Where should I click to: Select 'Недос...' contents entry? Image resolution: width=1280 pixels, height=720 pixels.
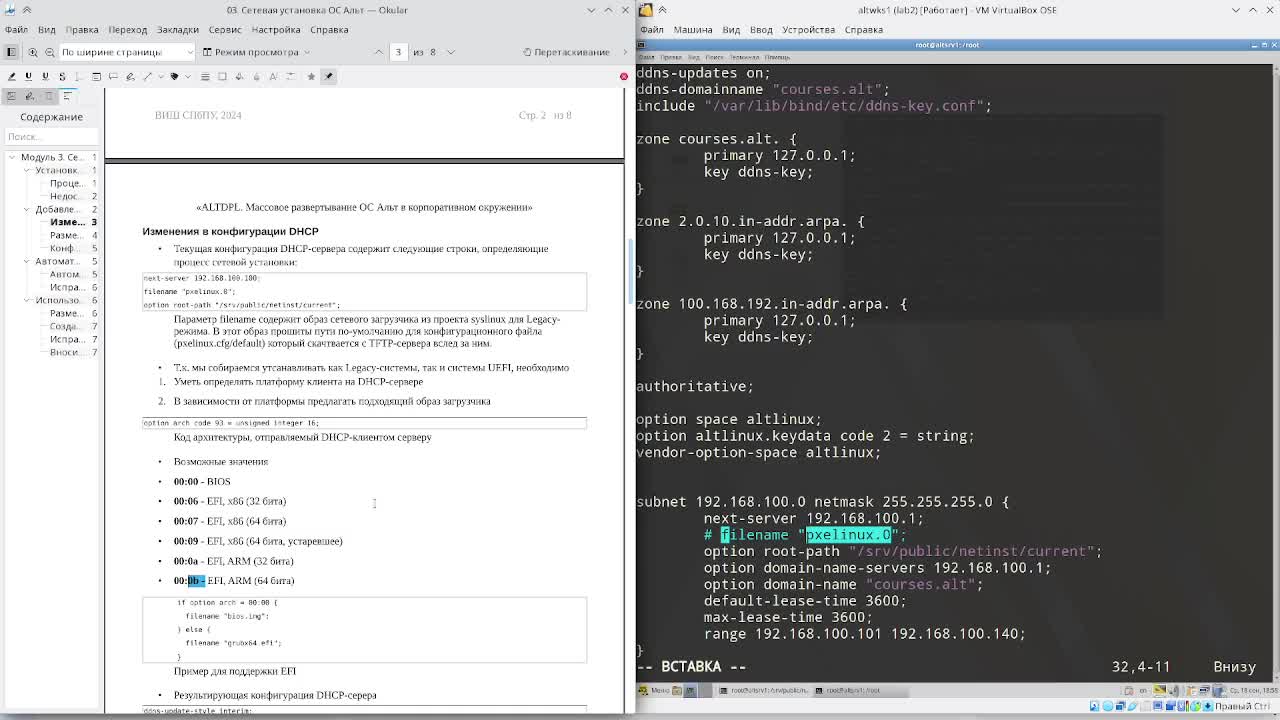pyautogui.click(x=68, y=196)
